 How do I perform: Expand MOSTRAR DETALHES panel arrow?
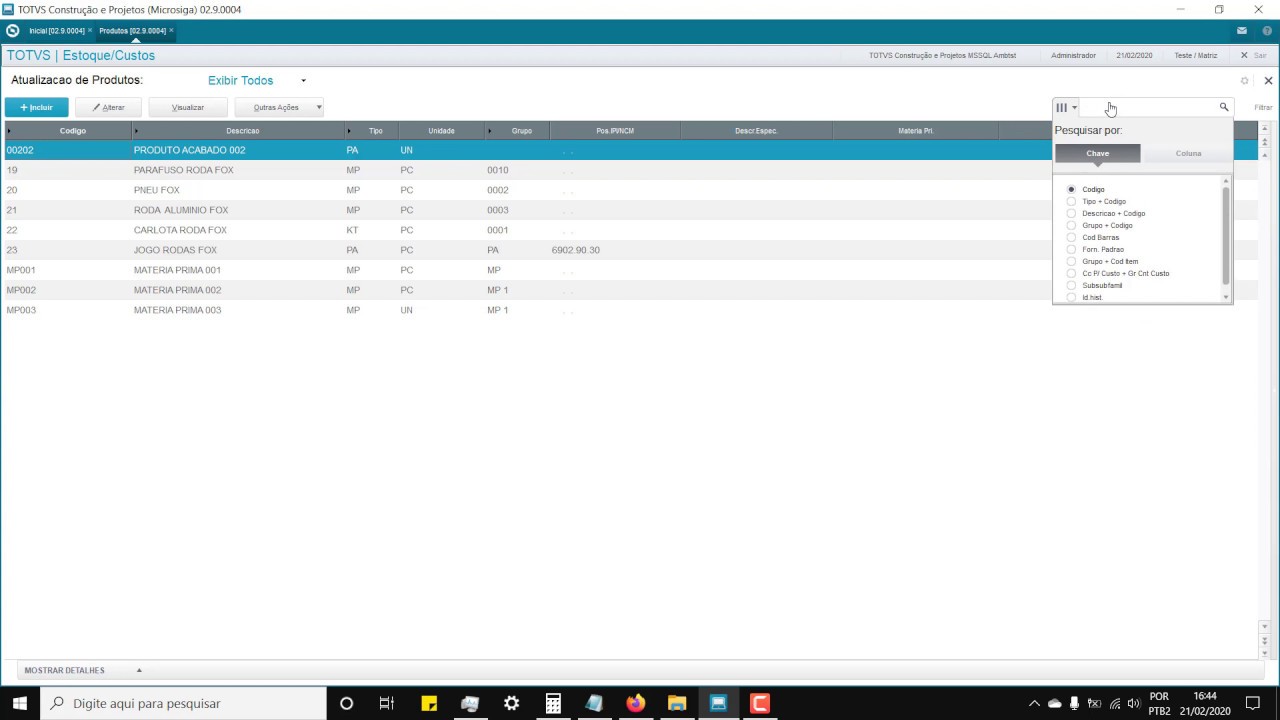tap(139, 670)
